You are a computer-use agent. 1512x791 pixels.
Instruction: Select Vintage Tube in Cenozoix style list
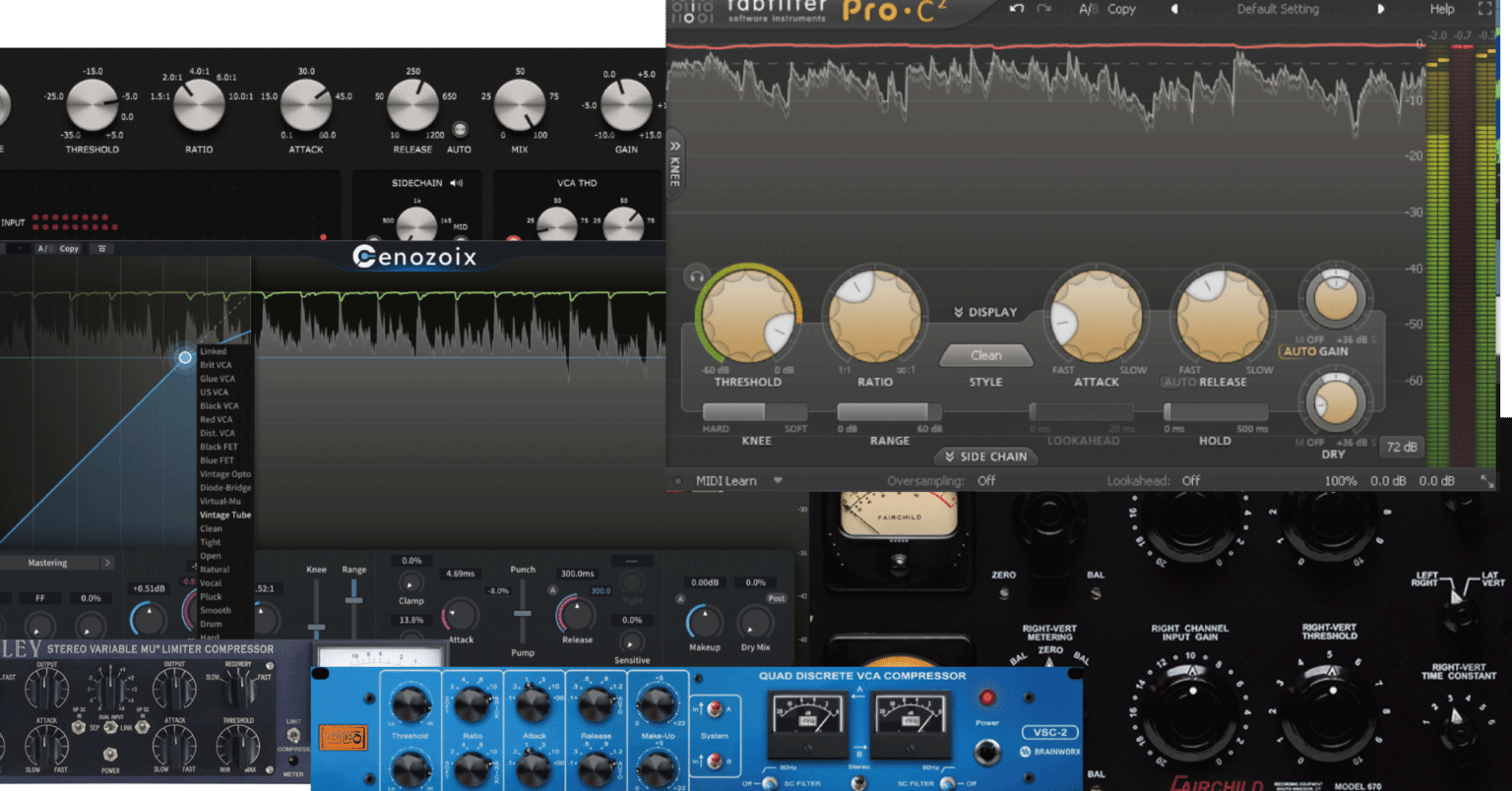point(225,515)
